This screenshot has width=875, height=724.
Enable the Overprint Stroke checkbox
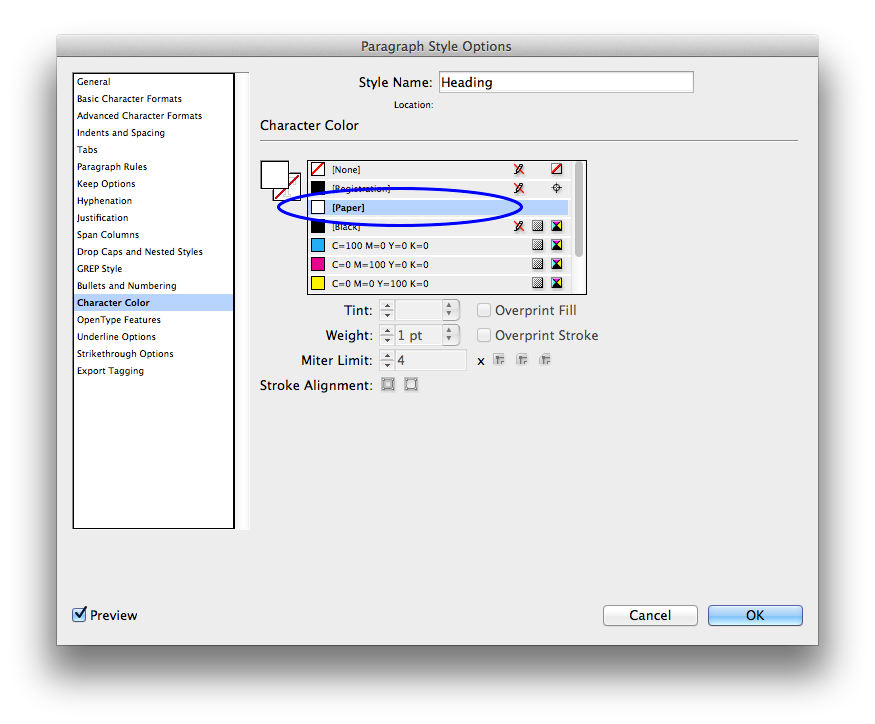pyautogui.click(x=484, y=335)
